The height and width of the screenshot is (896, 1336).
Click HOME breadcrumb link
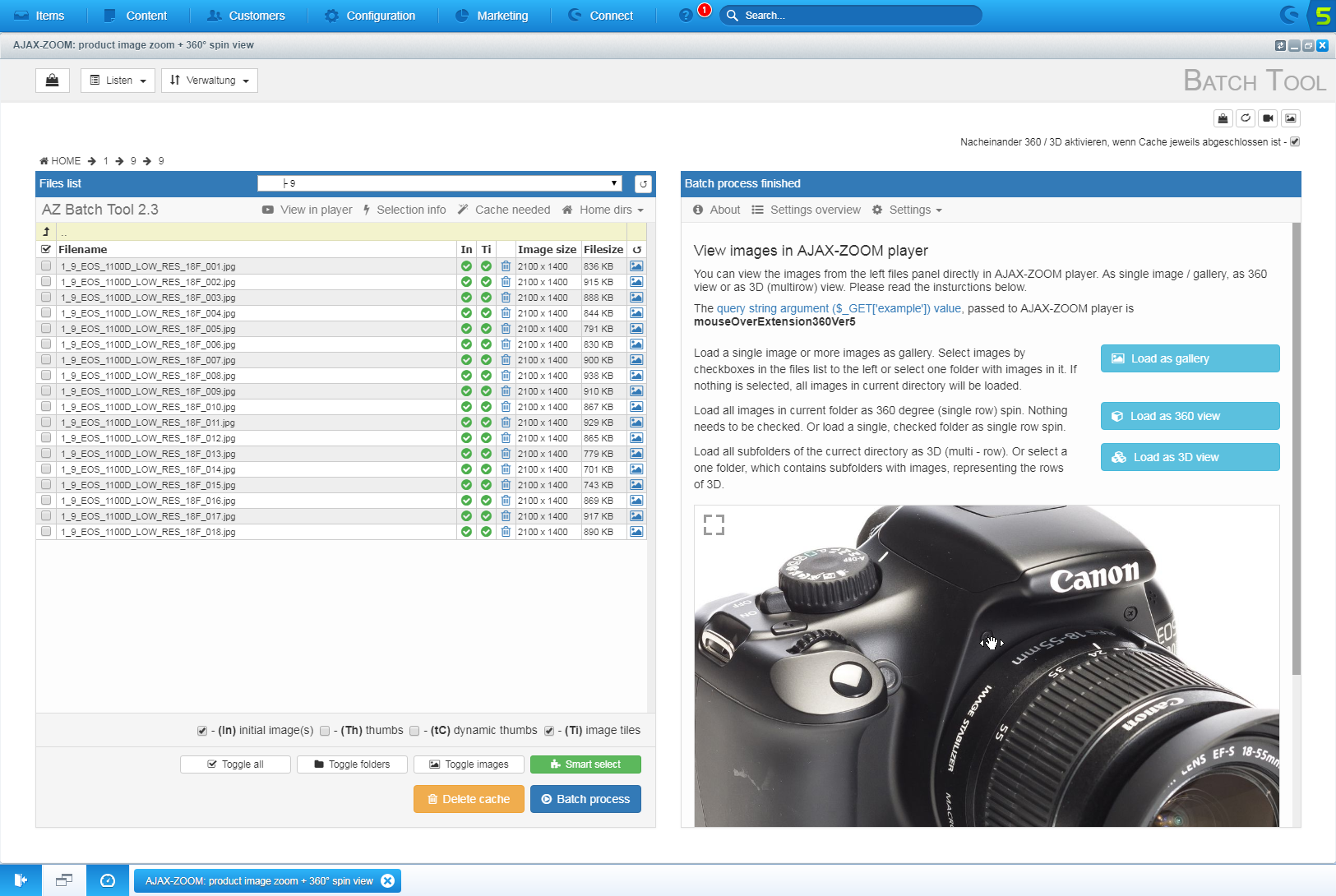pyautogui.click(x=61, y=161)
